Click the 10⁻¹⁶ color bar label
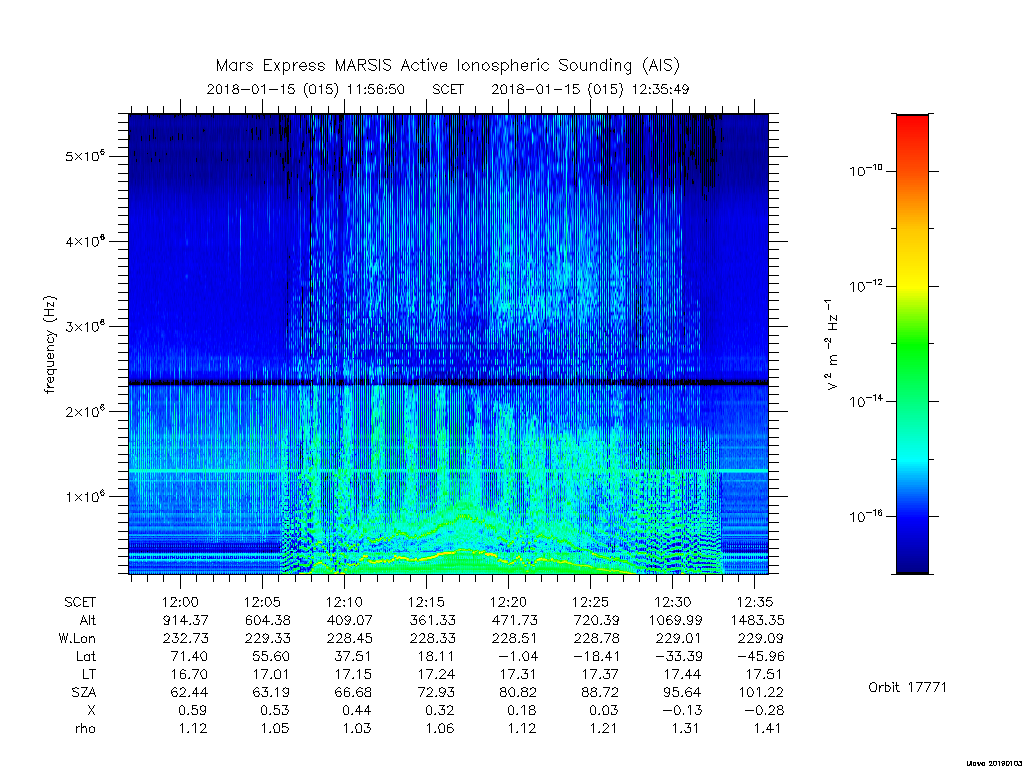Viewport: 1024px width, 768px height. (866, 516)
